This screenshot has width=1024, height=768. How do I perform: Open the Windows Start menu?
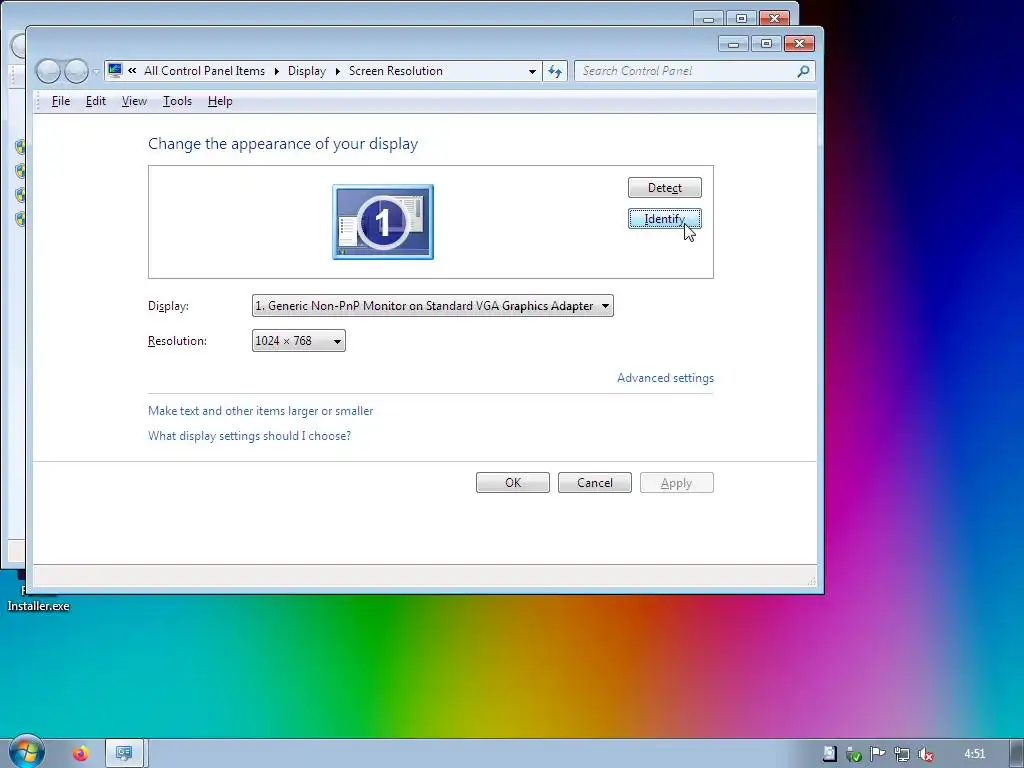pos(26,752)
